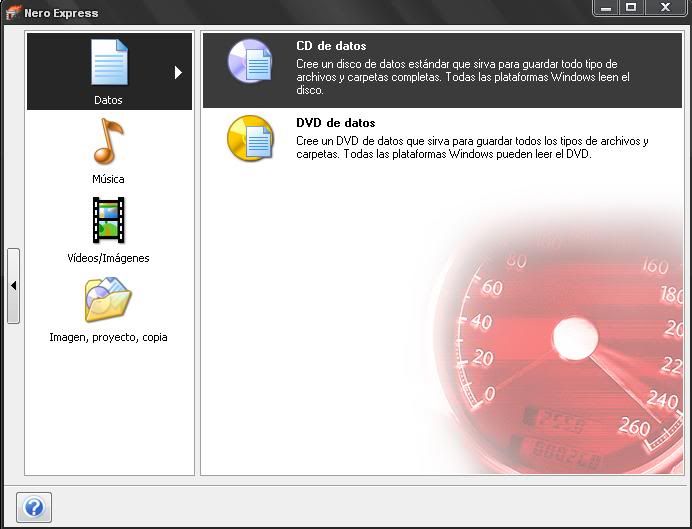692x529 pixels.
Task: Select the Imagen, proyecto, copia label
Action: pos(108,338)
